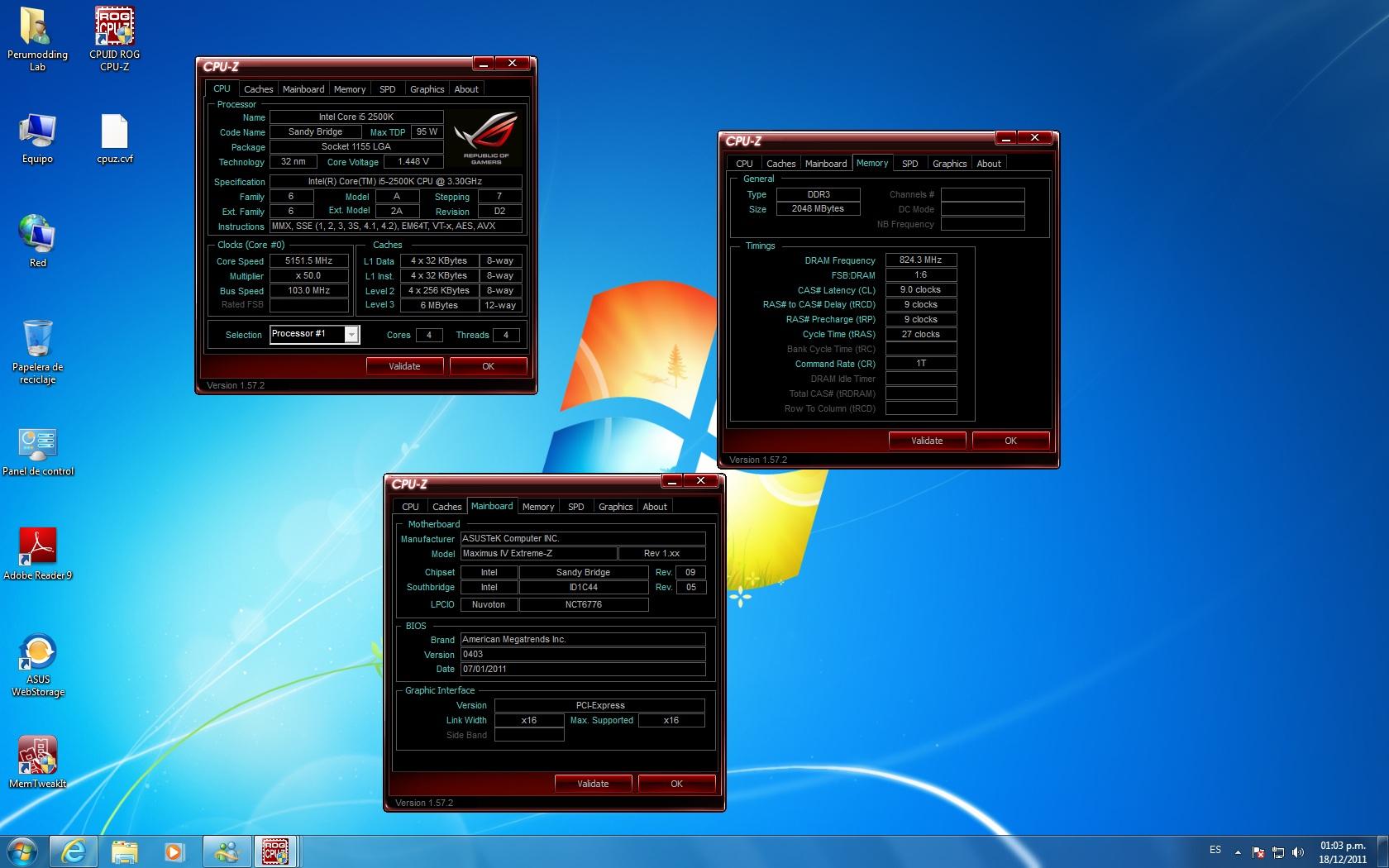This screenshot has width=1389, height=868.
Task: Click Command Rate 1T value
Action: click(x=921, y=363)
